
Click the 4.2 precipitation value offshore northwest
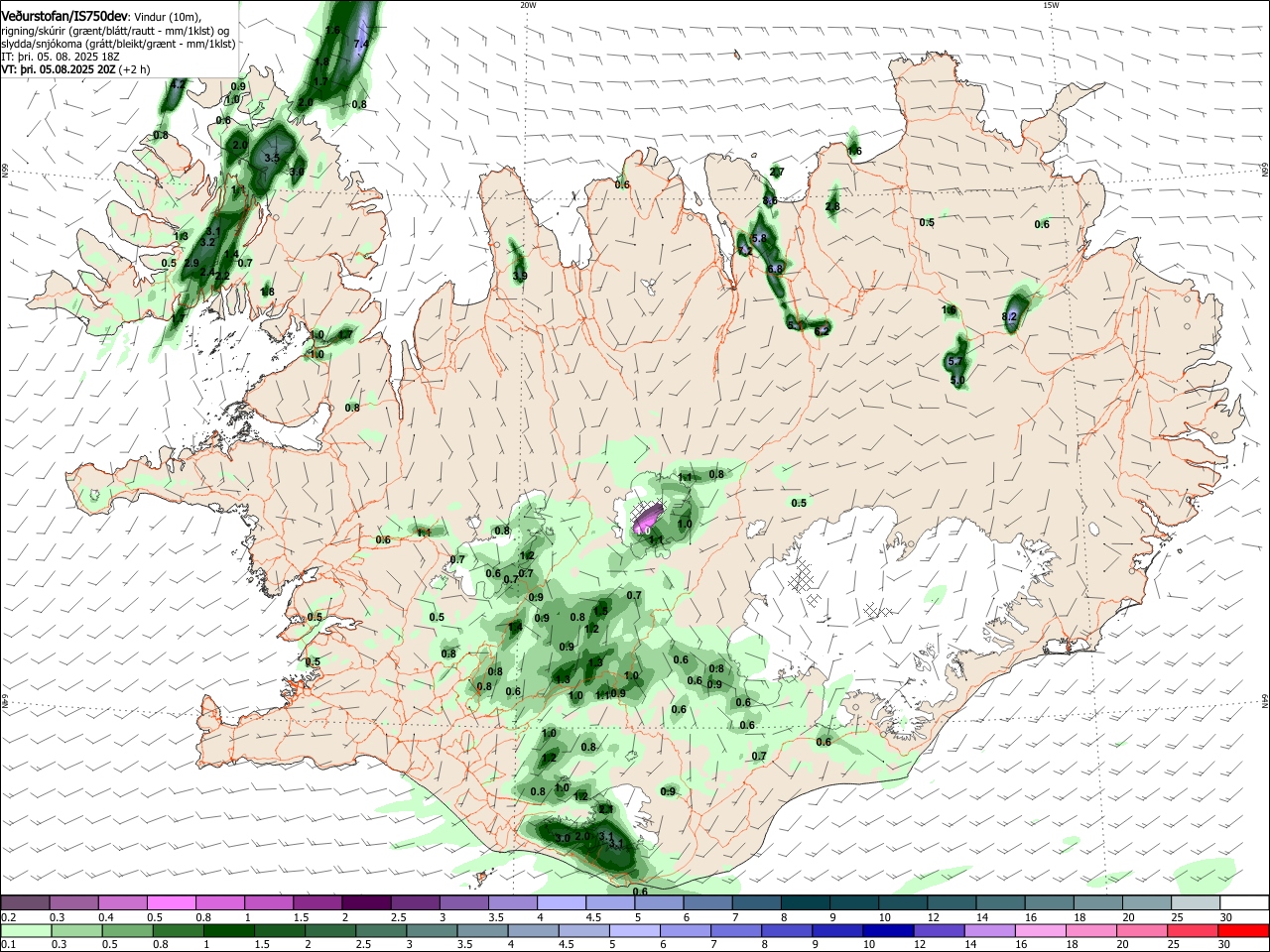pos(178,86)
